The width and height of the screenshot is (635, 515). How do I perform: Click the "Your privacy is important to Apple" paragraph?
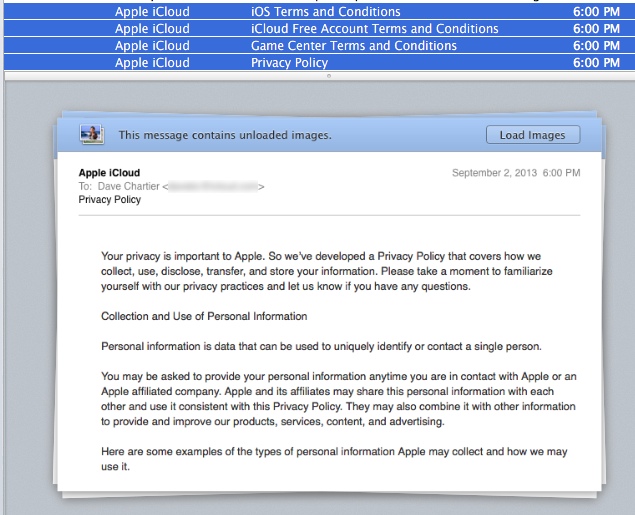[327, 271]
